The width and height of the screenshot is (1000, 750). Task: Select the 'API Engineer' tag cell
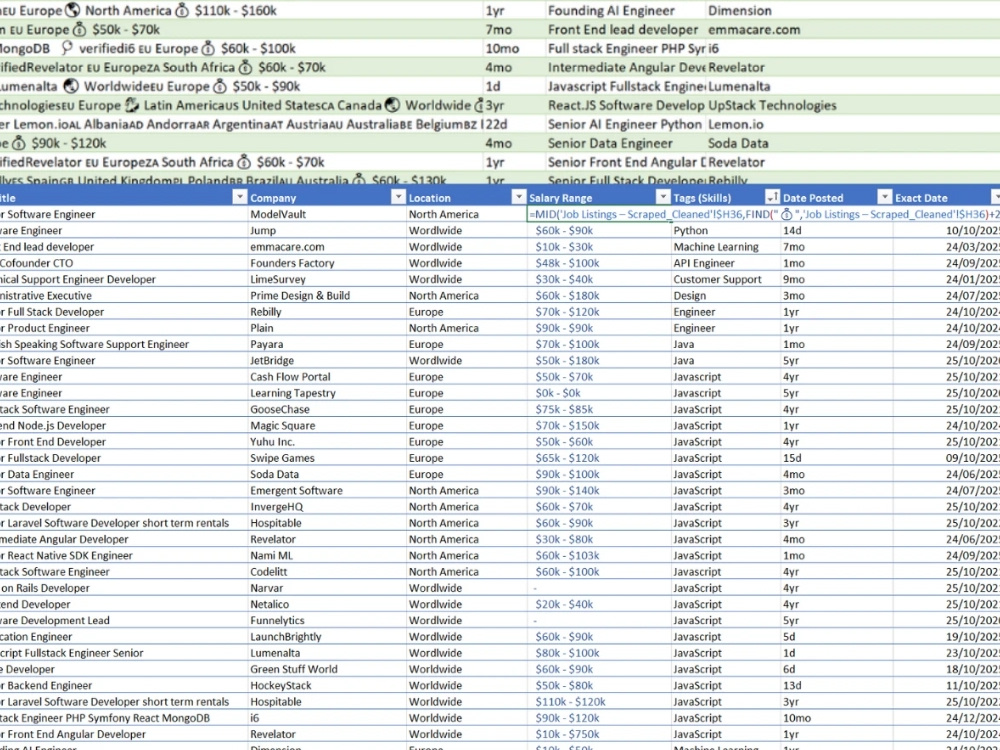pyautogui.click(x=726, y=263)
